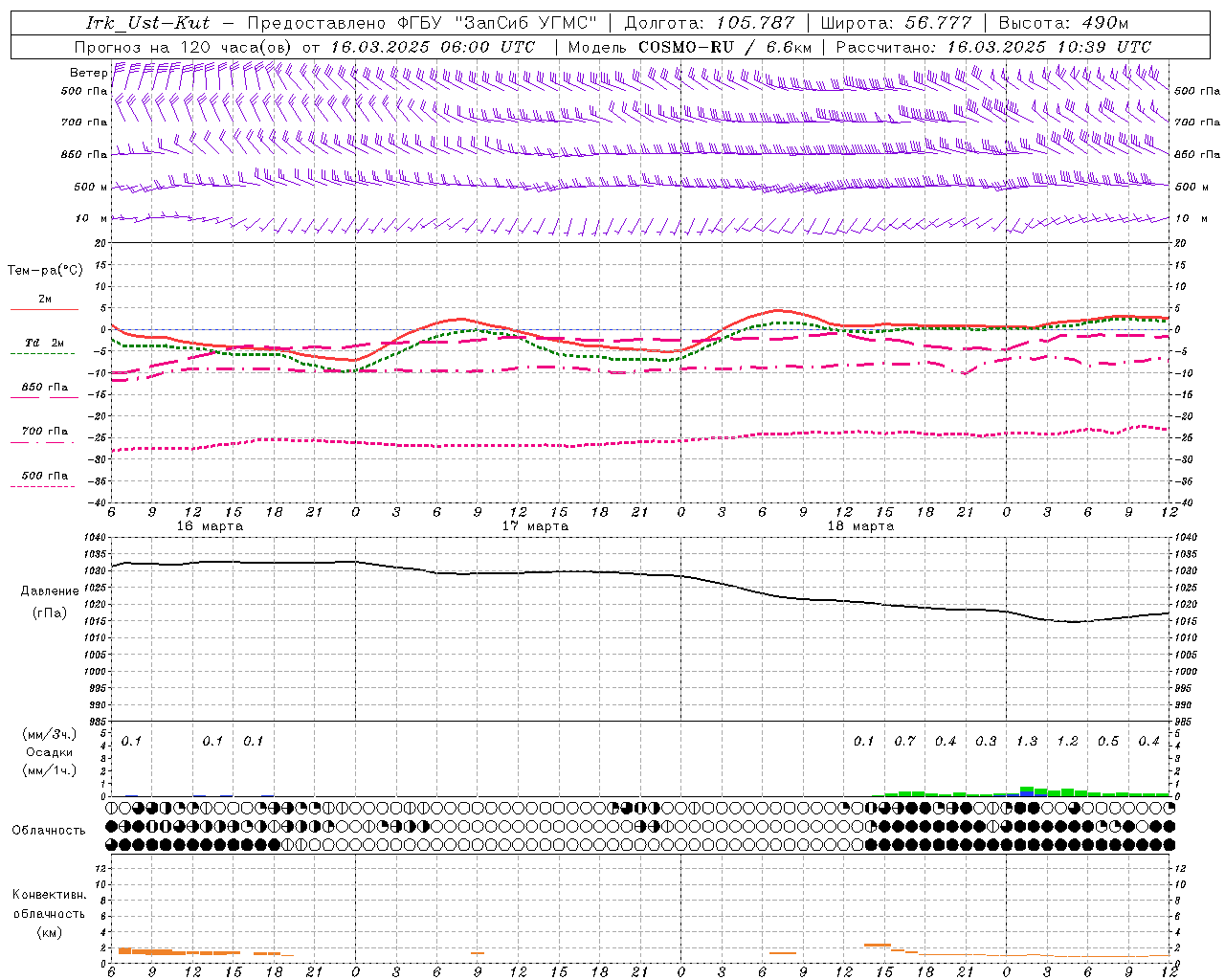Screen dimensions: 1225x980
Task: Click the Широта: 56.777 value
Action: click(x=896, y=23)
